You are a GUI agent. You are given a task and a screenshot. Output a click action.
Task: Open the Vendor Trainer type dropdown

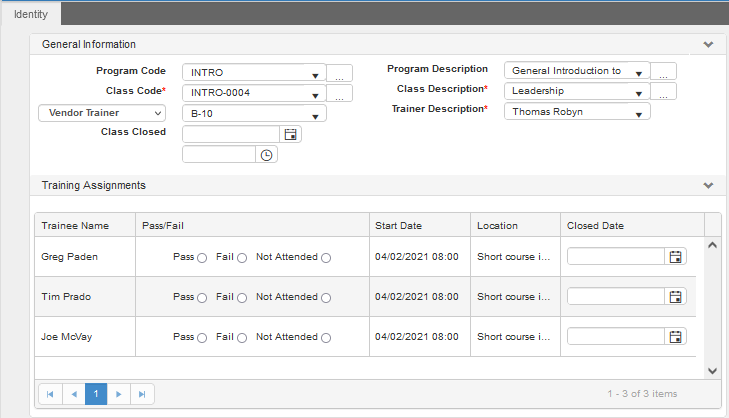tap(102, 113)
